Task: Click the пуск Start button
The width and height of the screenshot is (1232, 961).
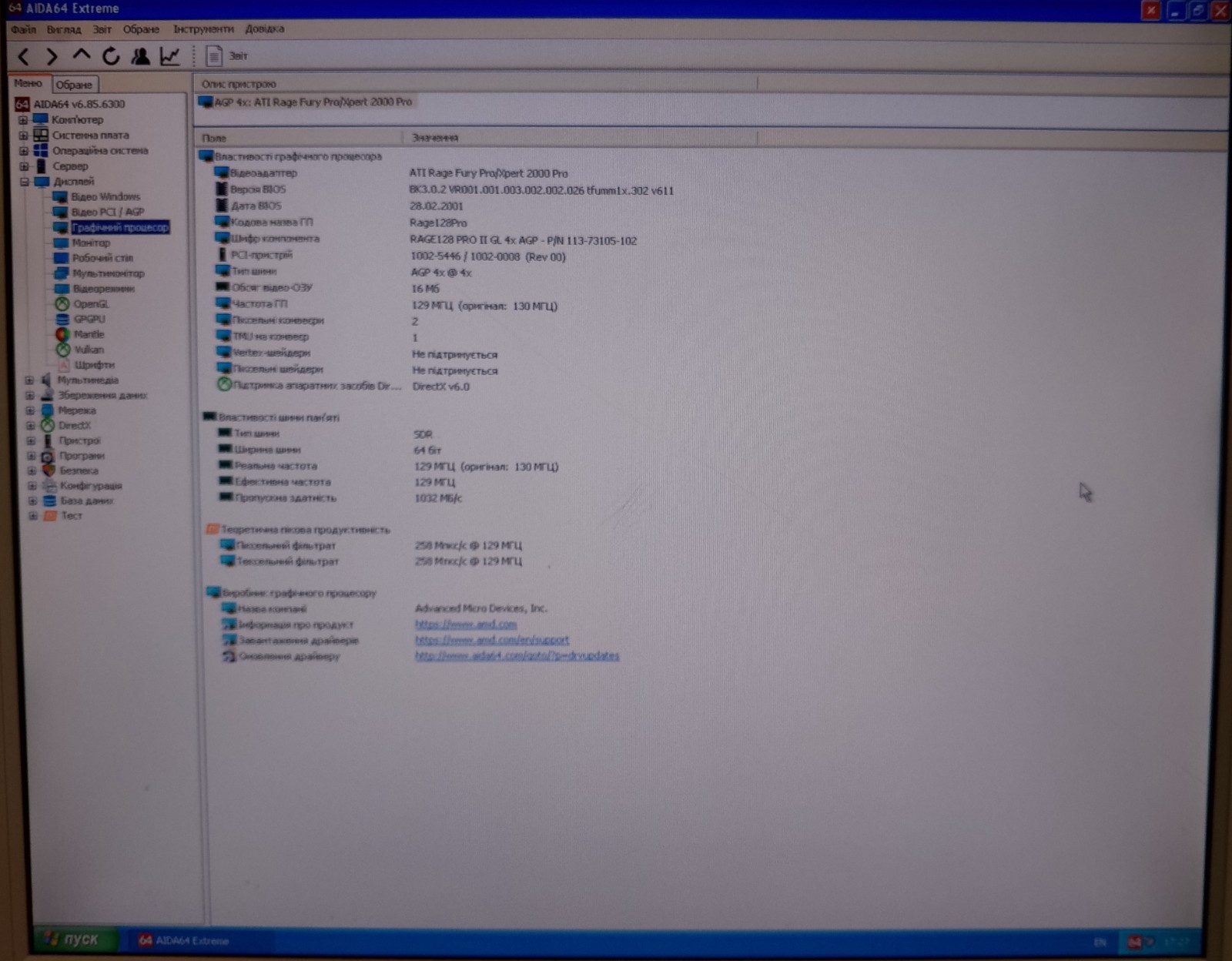Action: (74, 939)
